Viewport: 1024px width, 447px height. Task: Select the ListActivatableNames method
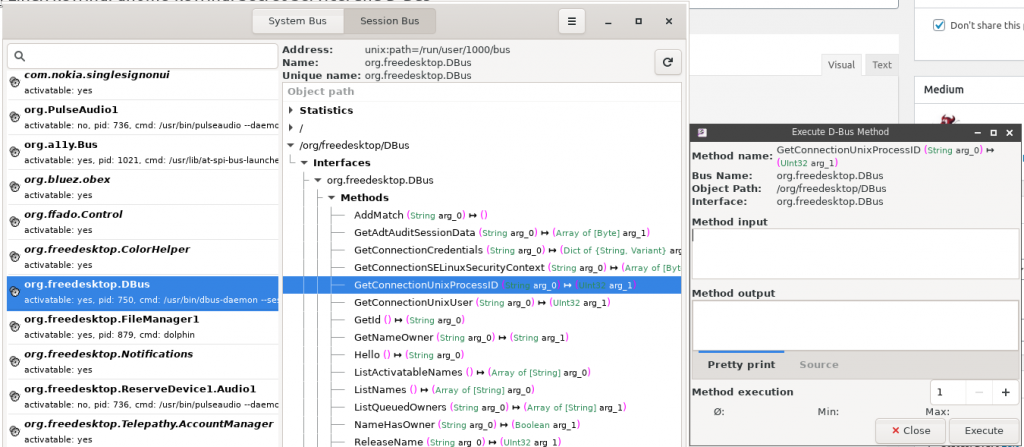472,372
